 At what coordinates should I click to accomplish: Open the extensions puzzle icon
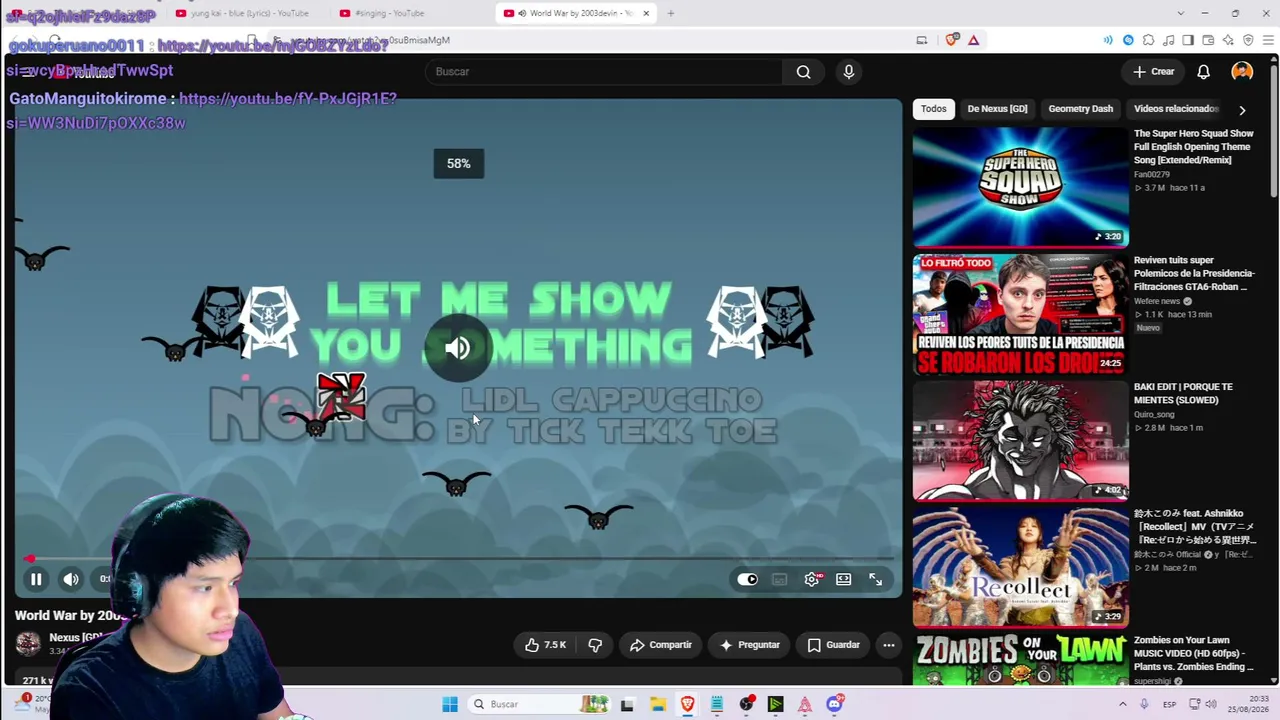pos(1148,40)
